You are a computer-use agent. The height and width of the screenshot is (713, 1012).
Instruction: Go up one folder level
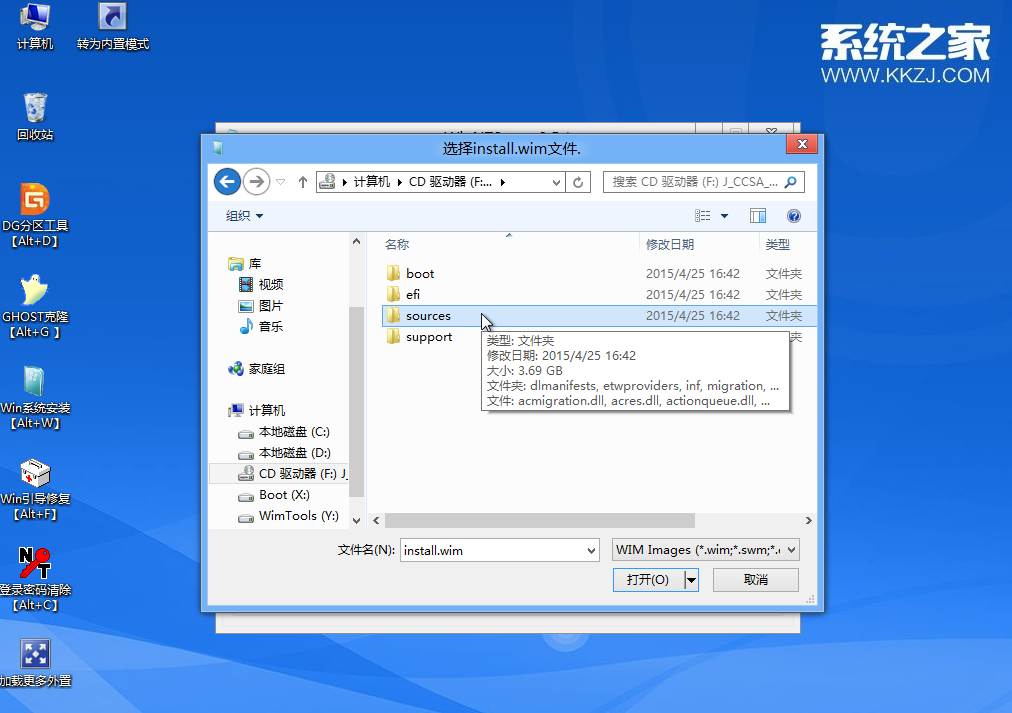tap(303, 182)
